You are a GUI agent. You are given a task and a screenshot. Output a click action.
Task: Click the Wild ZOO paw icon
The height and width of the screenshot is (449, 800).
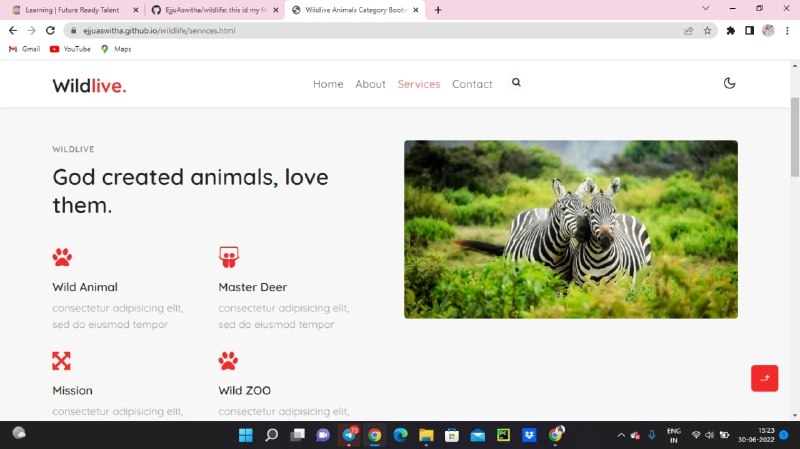click(x=228, y=361)
